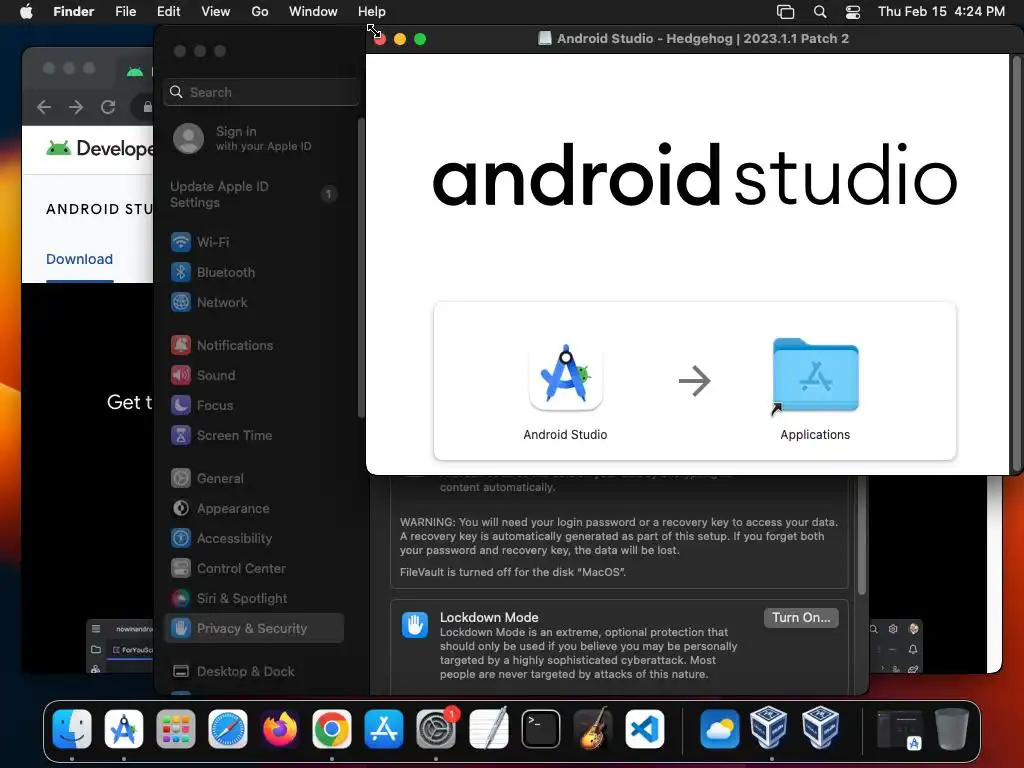Click the notification bell in background IDE preview
The image size is (1024, 768).
[x=913, y=649]
